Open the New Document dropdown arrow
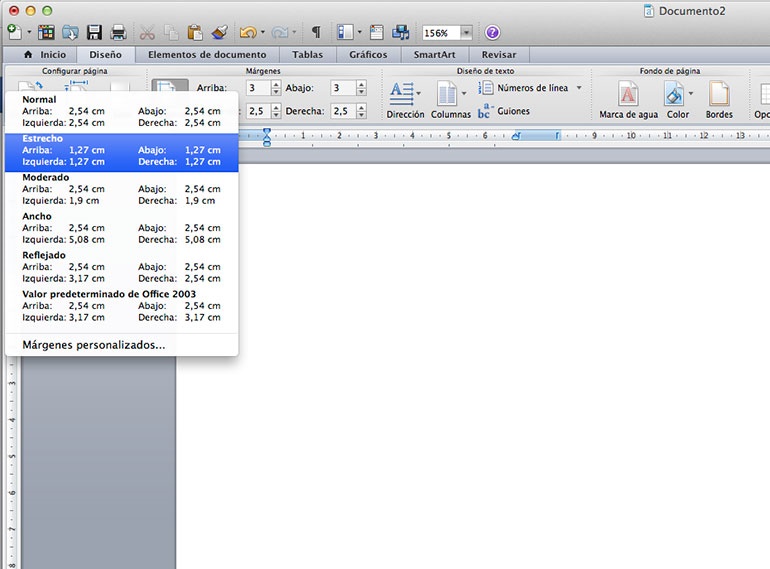770x569 pixels. pos(29,33)
